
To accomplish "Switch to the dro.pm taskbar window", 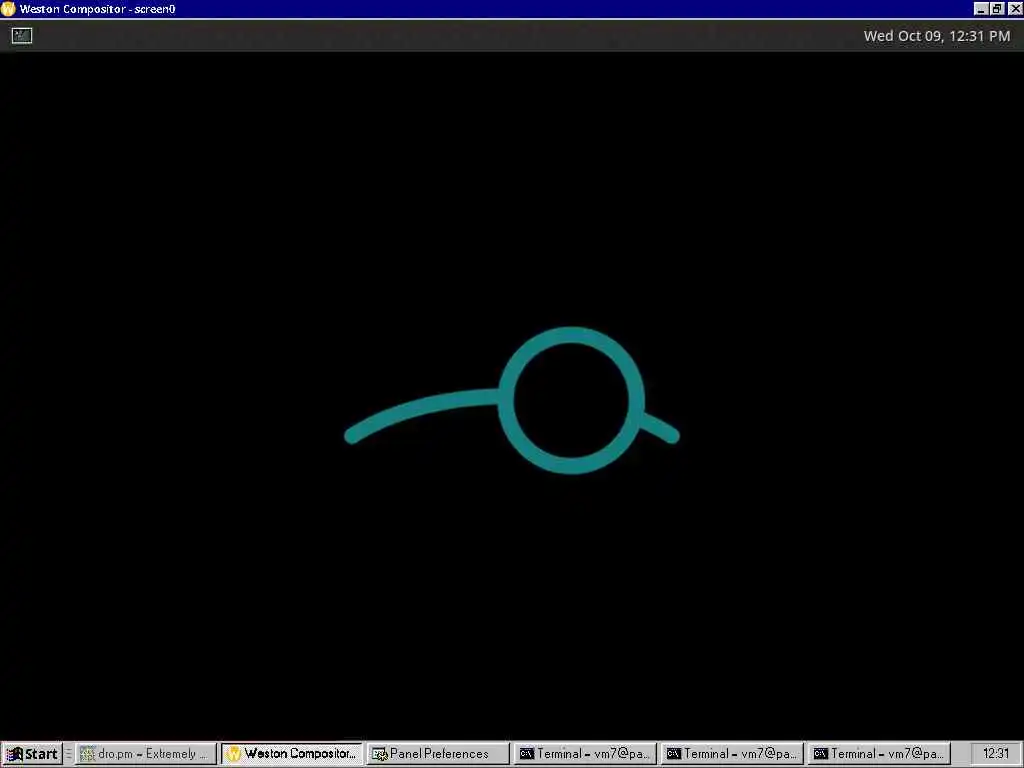I will pos(145,754).
